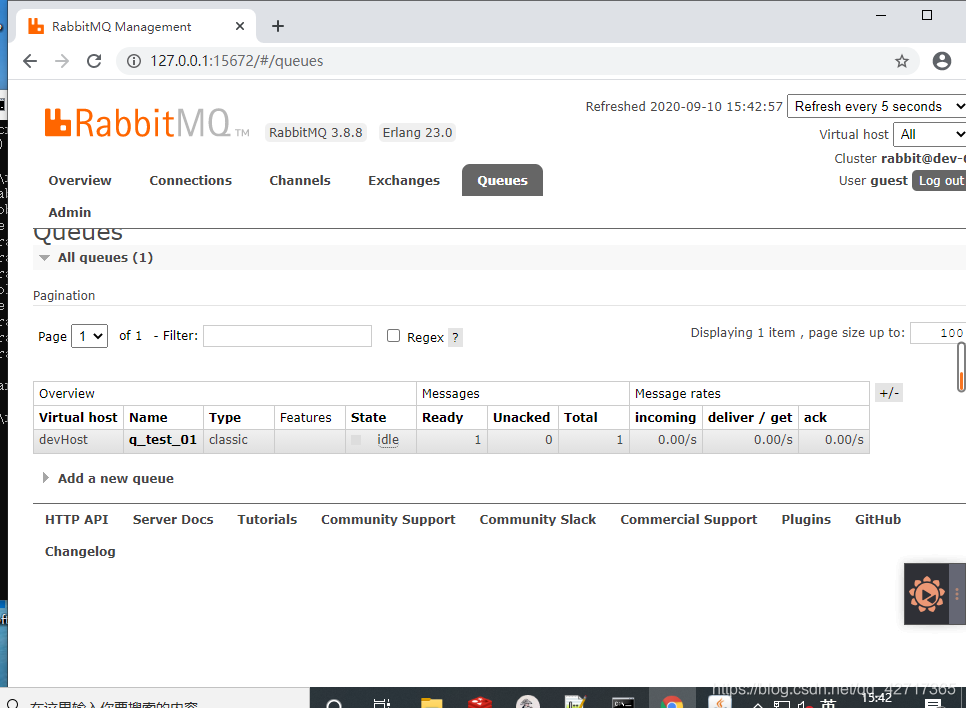Switch to the Exchanges tab
The image size is (966, 708).
(x=404, y=180)
